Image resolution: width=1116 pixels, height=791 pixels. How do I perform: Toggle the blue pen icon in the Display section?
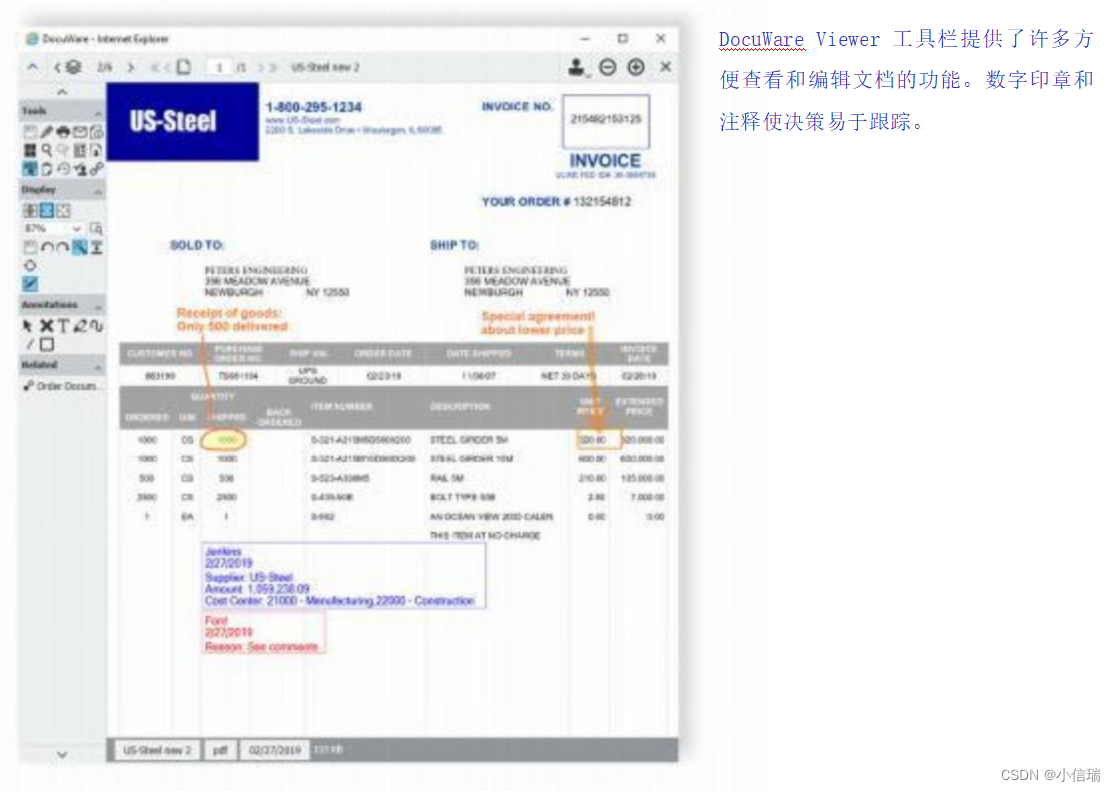(x=30, y=284)
